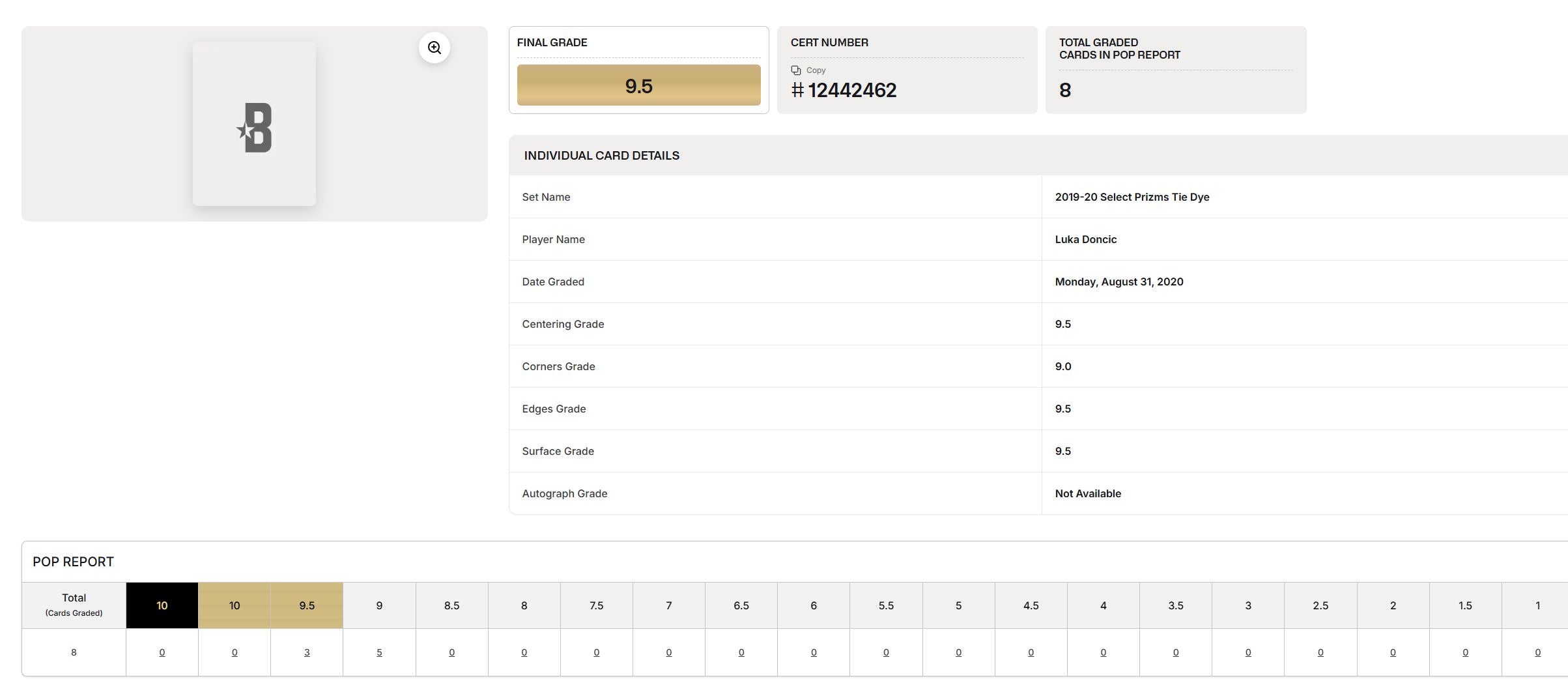
Task: Click the magnifier zoom icon on card image
Action: coord(434,48)
